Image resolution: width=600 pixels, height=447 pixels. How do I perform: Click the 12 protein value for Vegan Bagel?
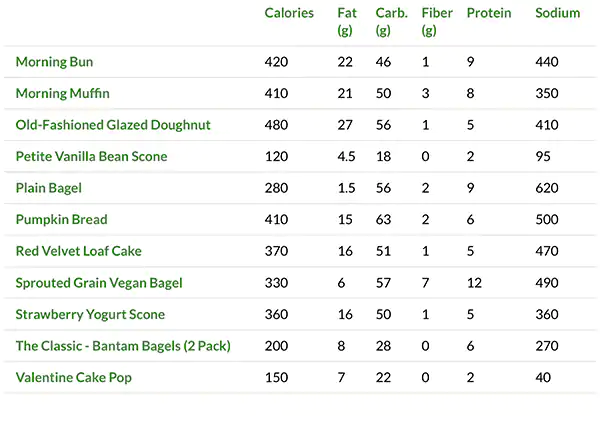(x=473, y=283)
